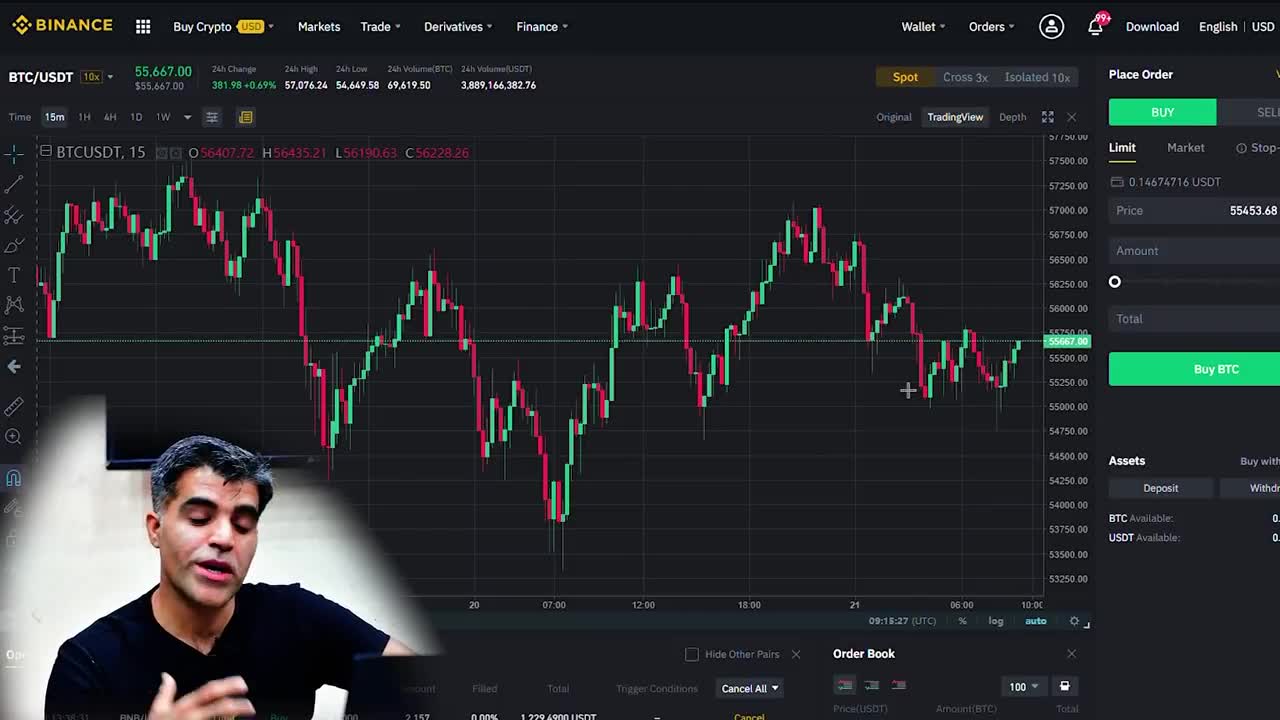Select the ruler measure tool
The width and height of the screenshot is (1280, 720).
click(14, 406)
